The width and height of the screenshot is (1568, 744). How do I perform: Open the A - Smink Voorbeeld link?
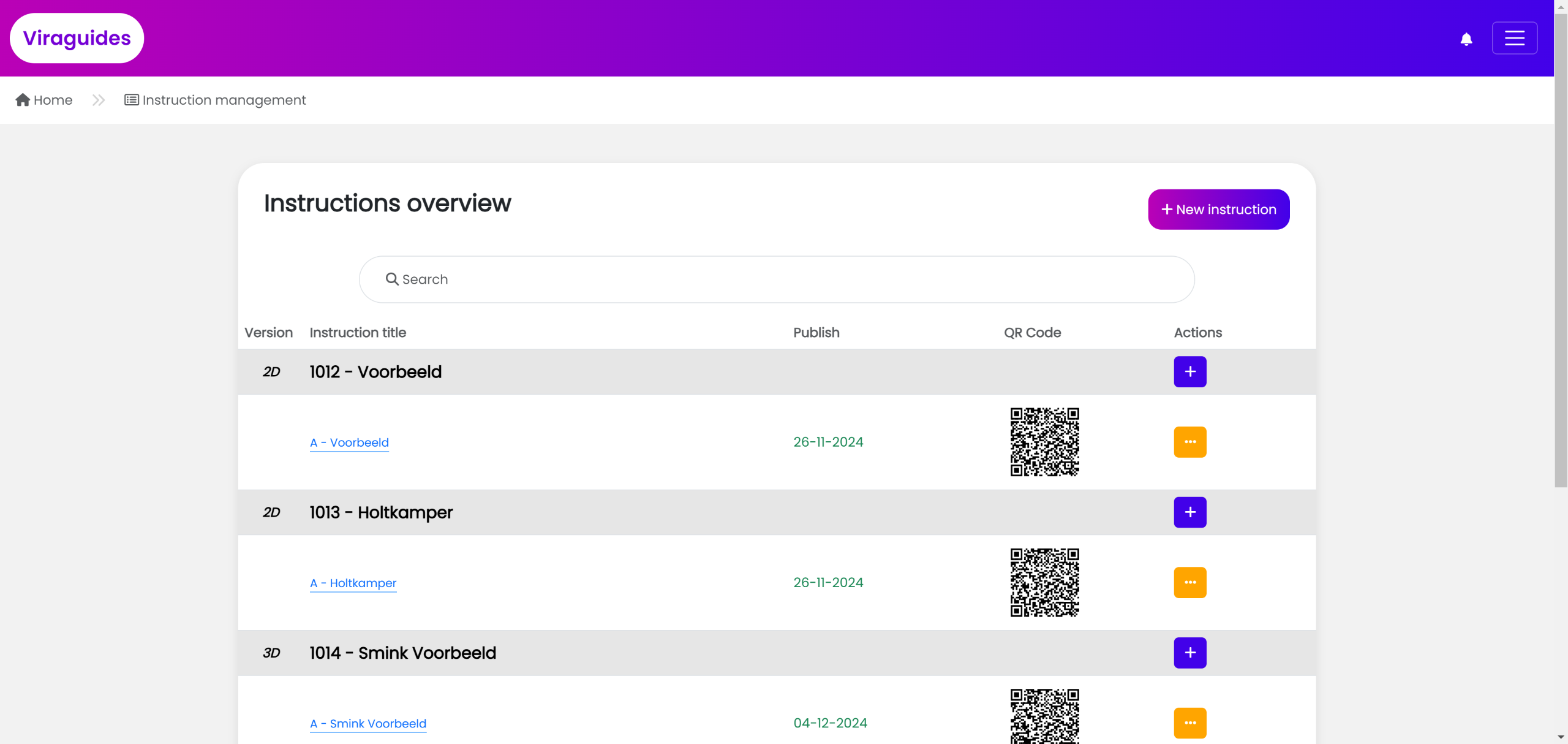coord(368,723)
